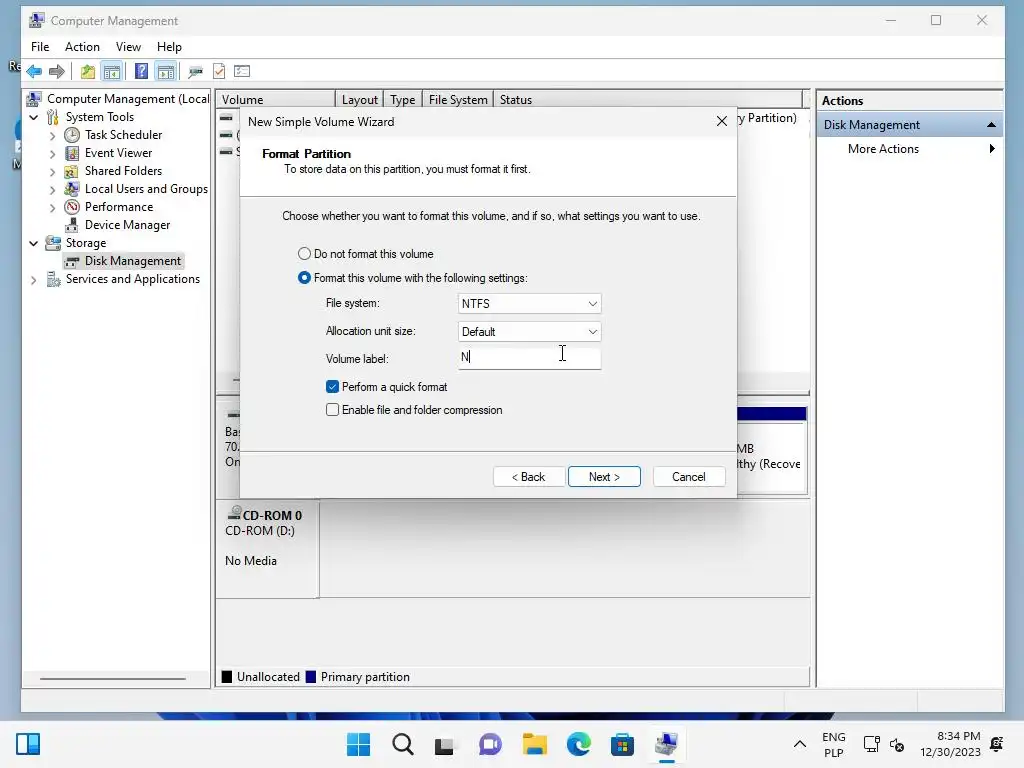Show hidden icons in system tray
This screenshot has width=1024, height=768.
(x=799, y=744)
